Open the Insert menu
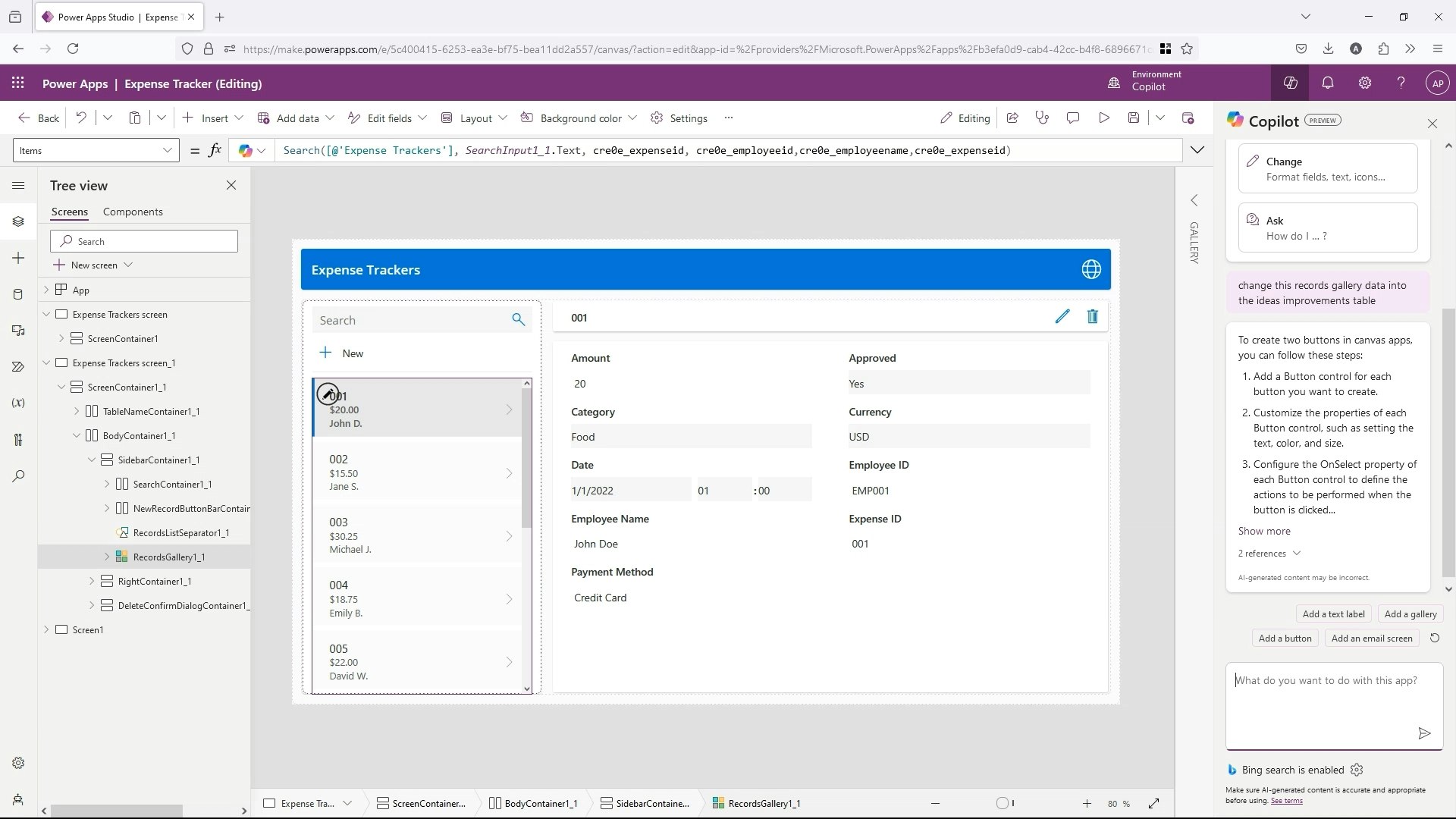Screen dimensions: 1456x819 [214, 118]
